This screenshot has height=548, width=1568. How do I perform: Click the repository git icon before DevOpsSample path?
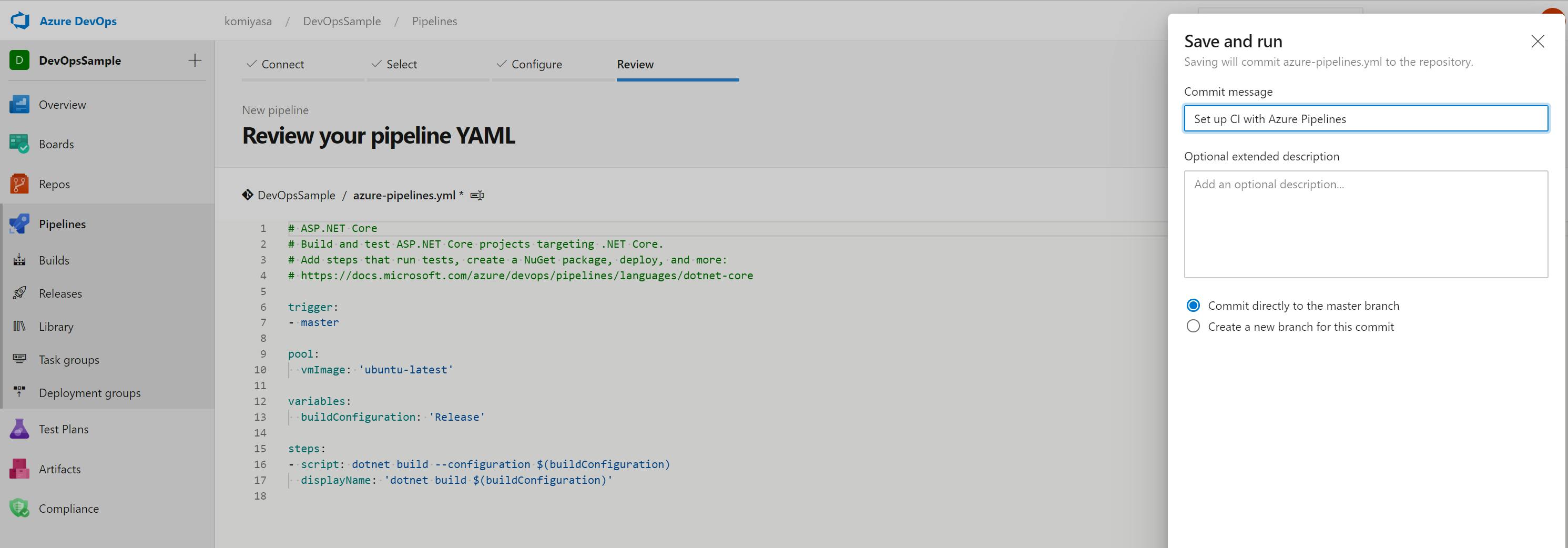pos(248,195)
